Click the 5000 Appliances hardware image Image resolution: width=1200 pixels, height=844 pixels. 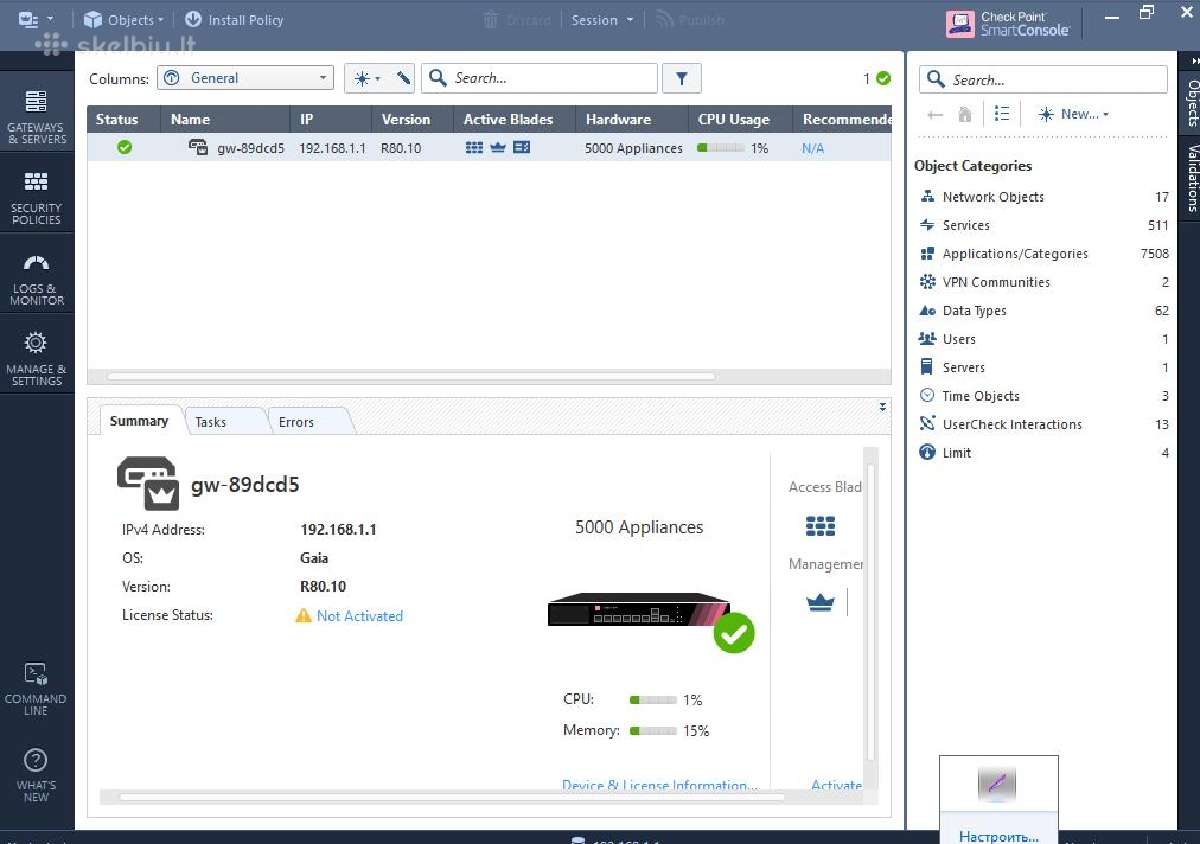[639, 610]
